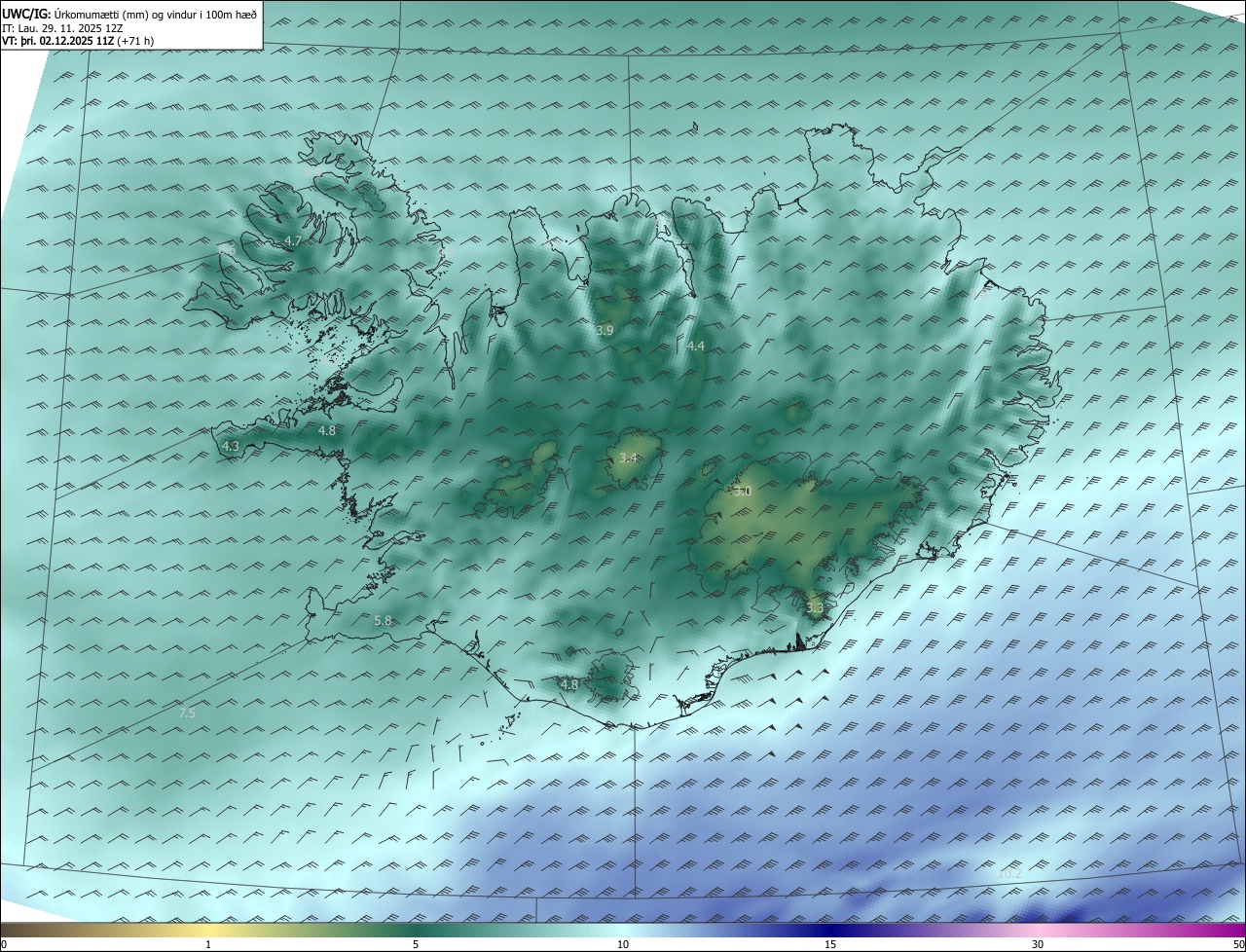
Task: Select the 4.7 value in the Westfjords
Action: tap(293, 240)
